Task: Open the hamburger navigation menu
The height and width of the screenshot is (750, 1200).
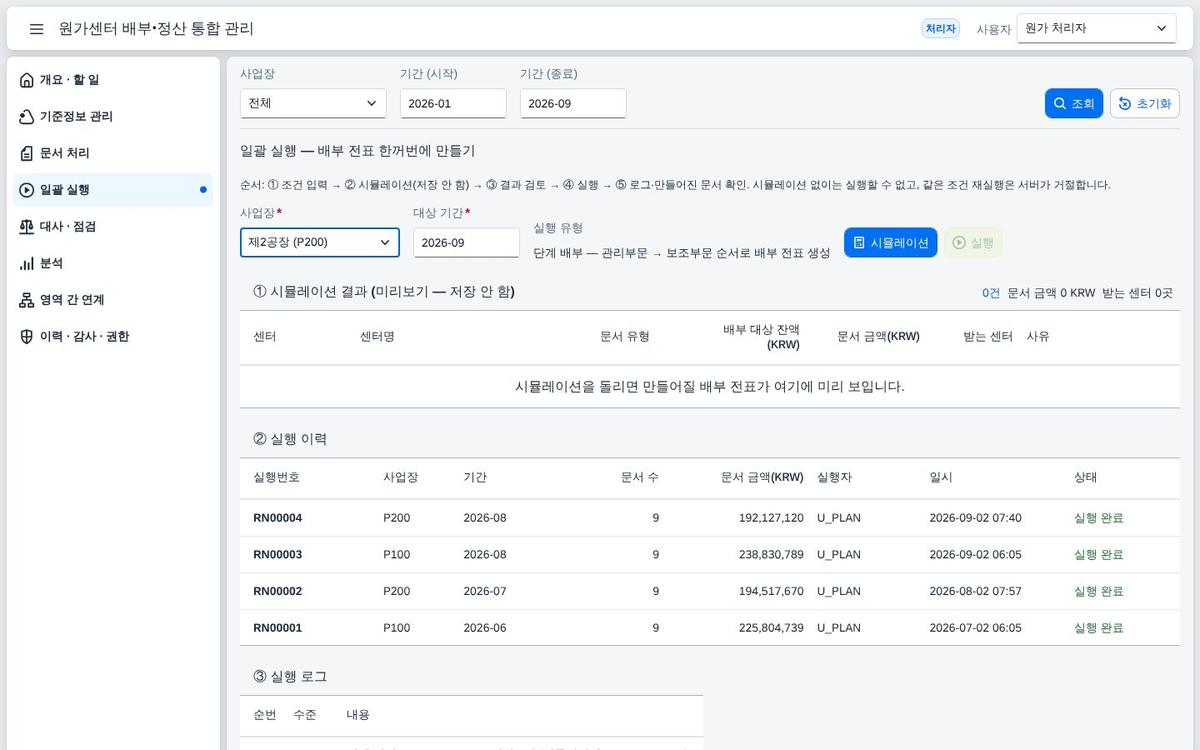Action: (36, 29)
